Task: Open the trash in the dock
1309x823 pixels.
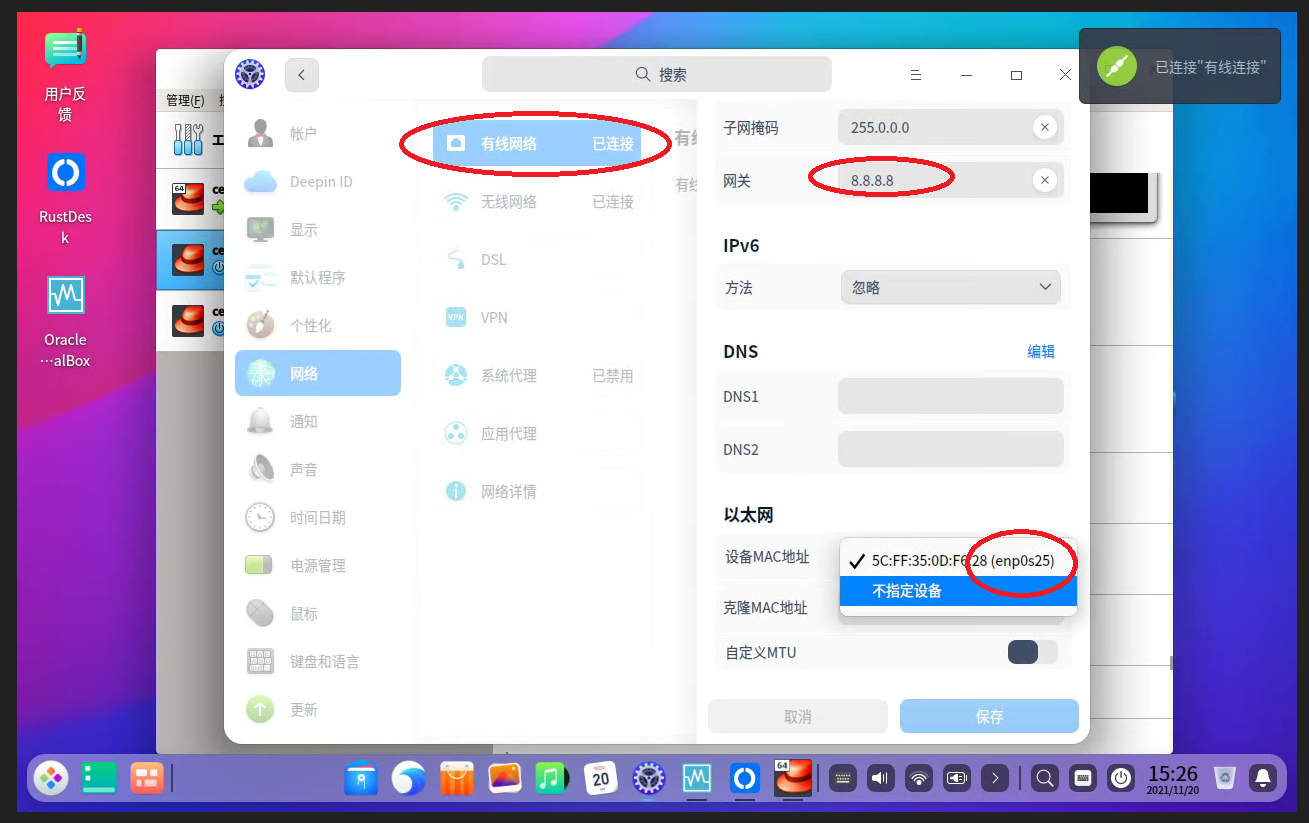Action: tap(1224, 778)
